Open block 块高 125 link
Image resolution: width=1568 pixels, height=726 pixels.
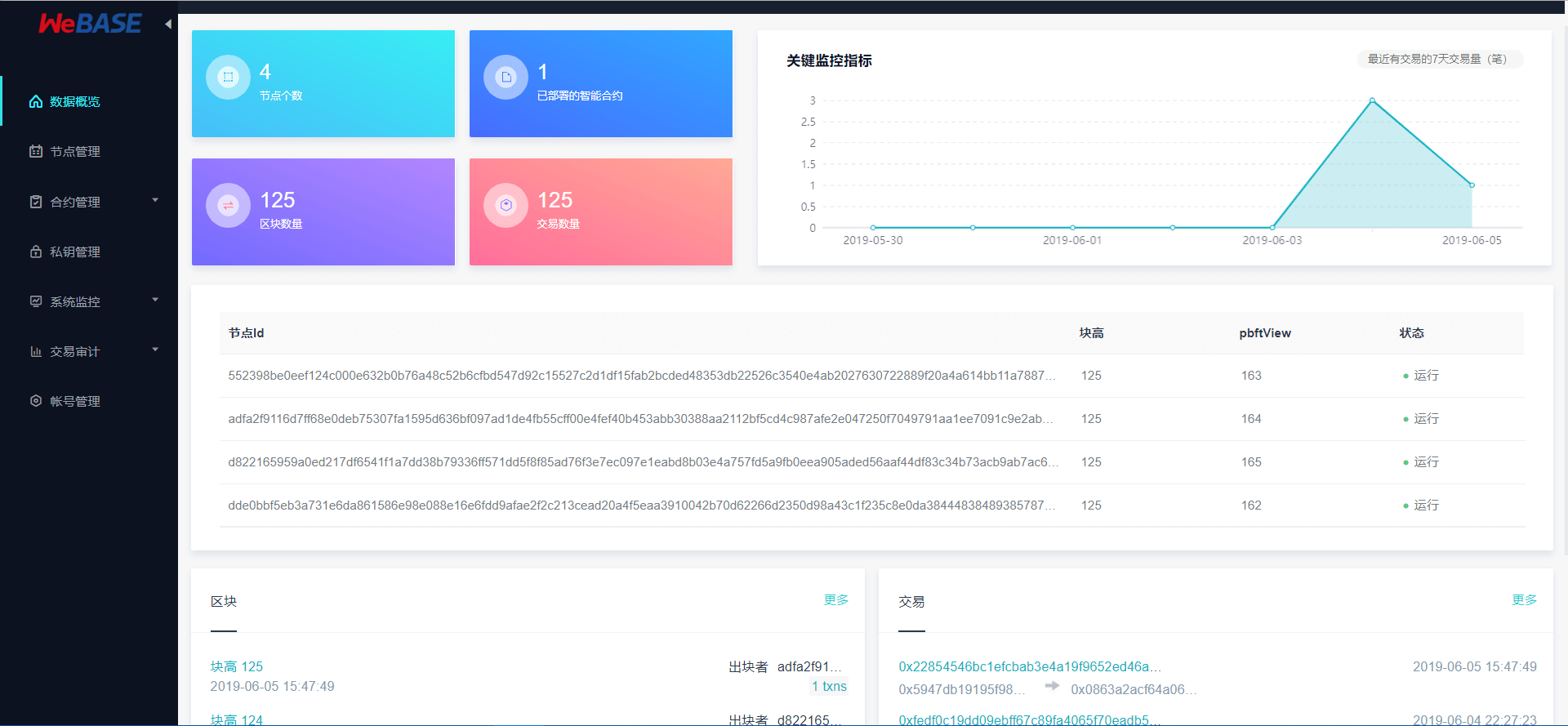[237, 666]
